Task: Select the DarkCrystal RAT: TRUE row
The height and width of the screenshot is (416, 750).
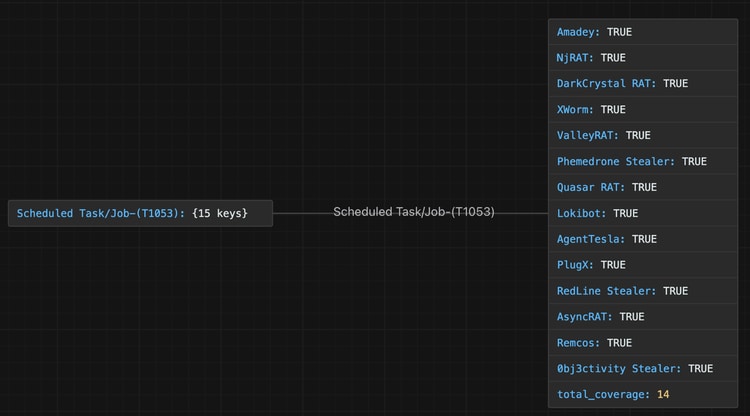Action: (643, 84)
